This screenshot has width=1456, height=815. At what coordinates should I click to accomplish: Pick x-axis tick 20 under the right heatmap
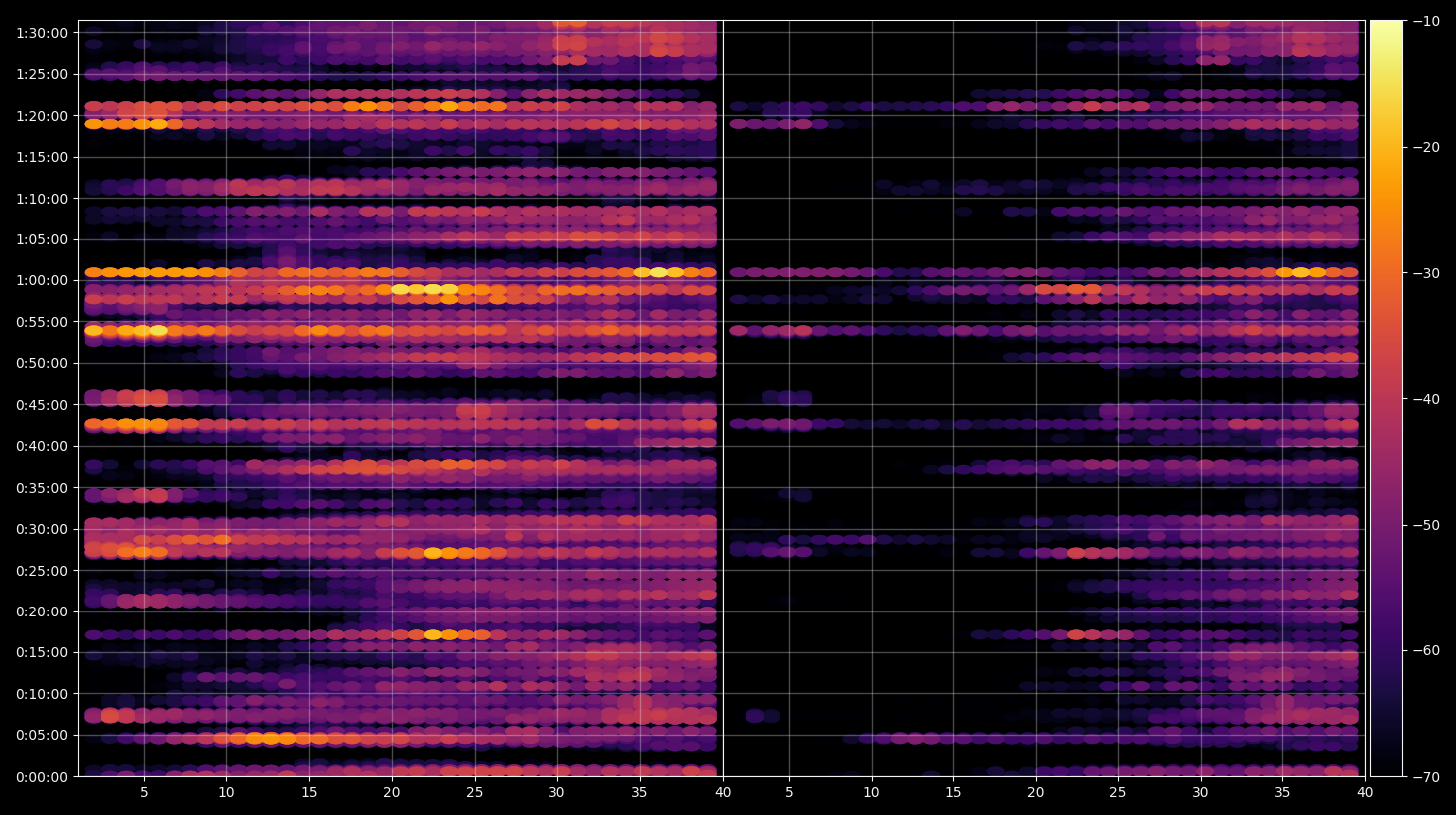click(1036, 793)
